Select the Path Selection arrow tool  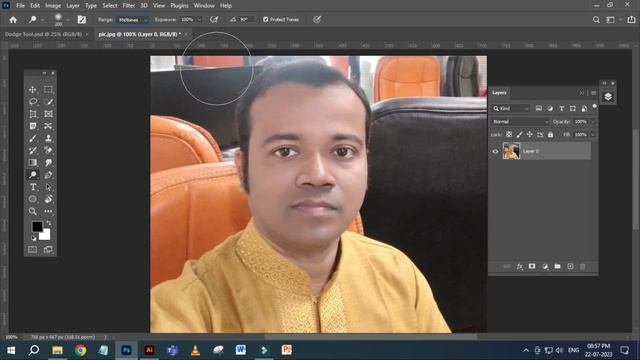pyautogui.click(x=48, y=187)
